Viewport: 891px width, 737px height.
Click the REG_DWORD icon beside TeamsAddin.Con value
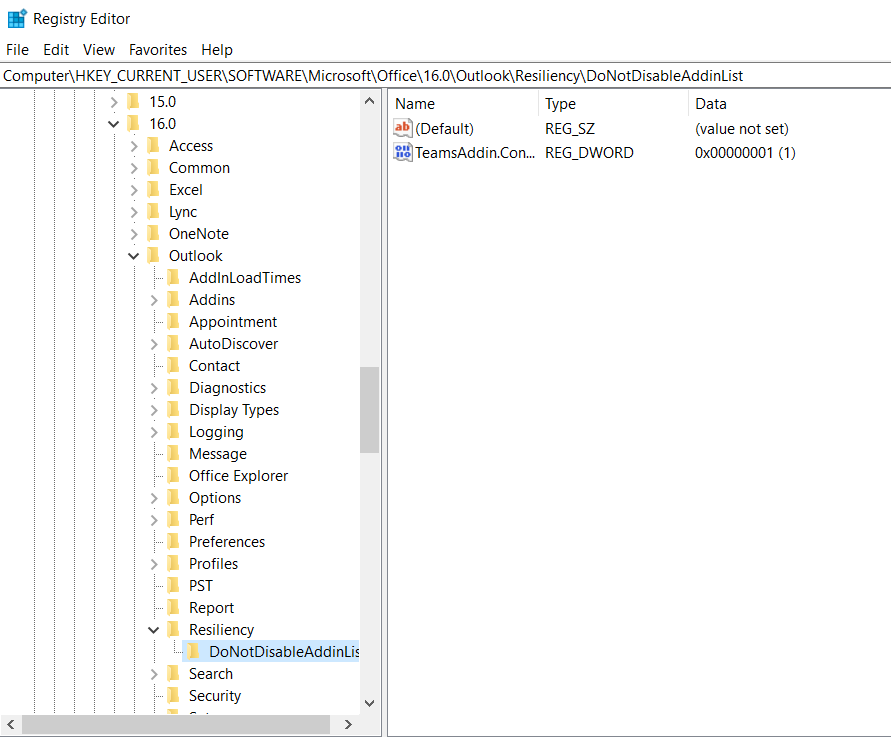click(402, 152)
